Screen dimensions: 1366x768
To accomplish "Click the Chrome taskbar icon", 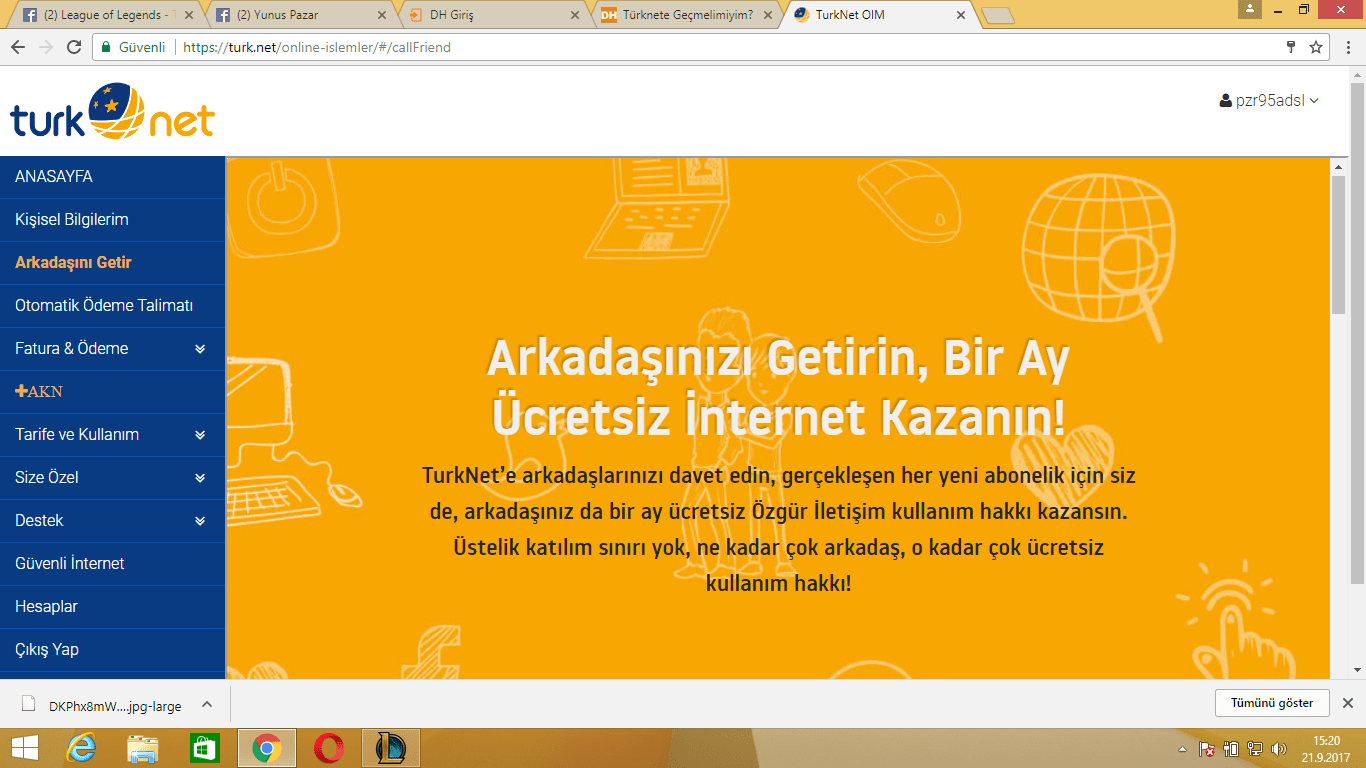I will pyautogui.click(x=266, y=748).
